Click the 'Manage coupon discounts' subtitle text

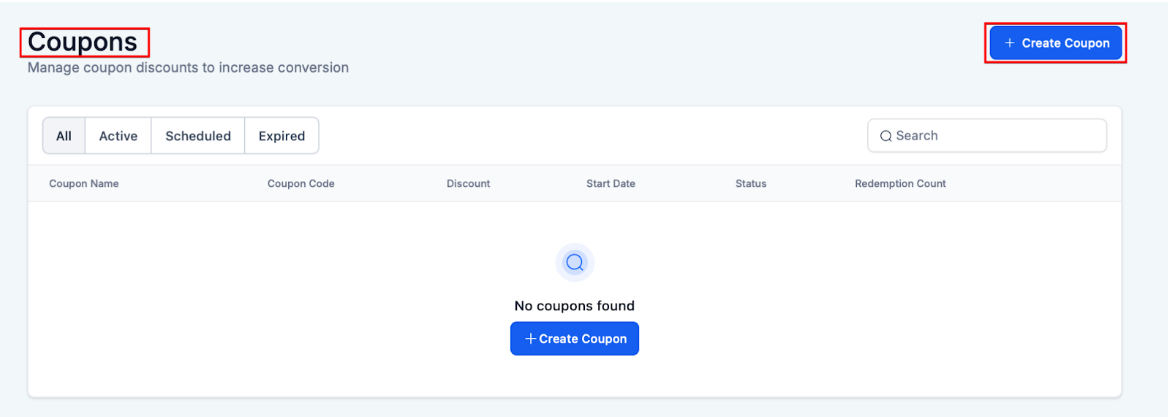point(188,68)
